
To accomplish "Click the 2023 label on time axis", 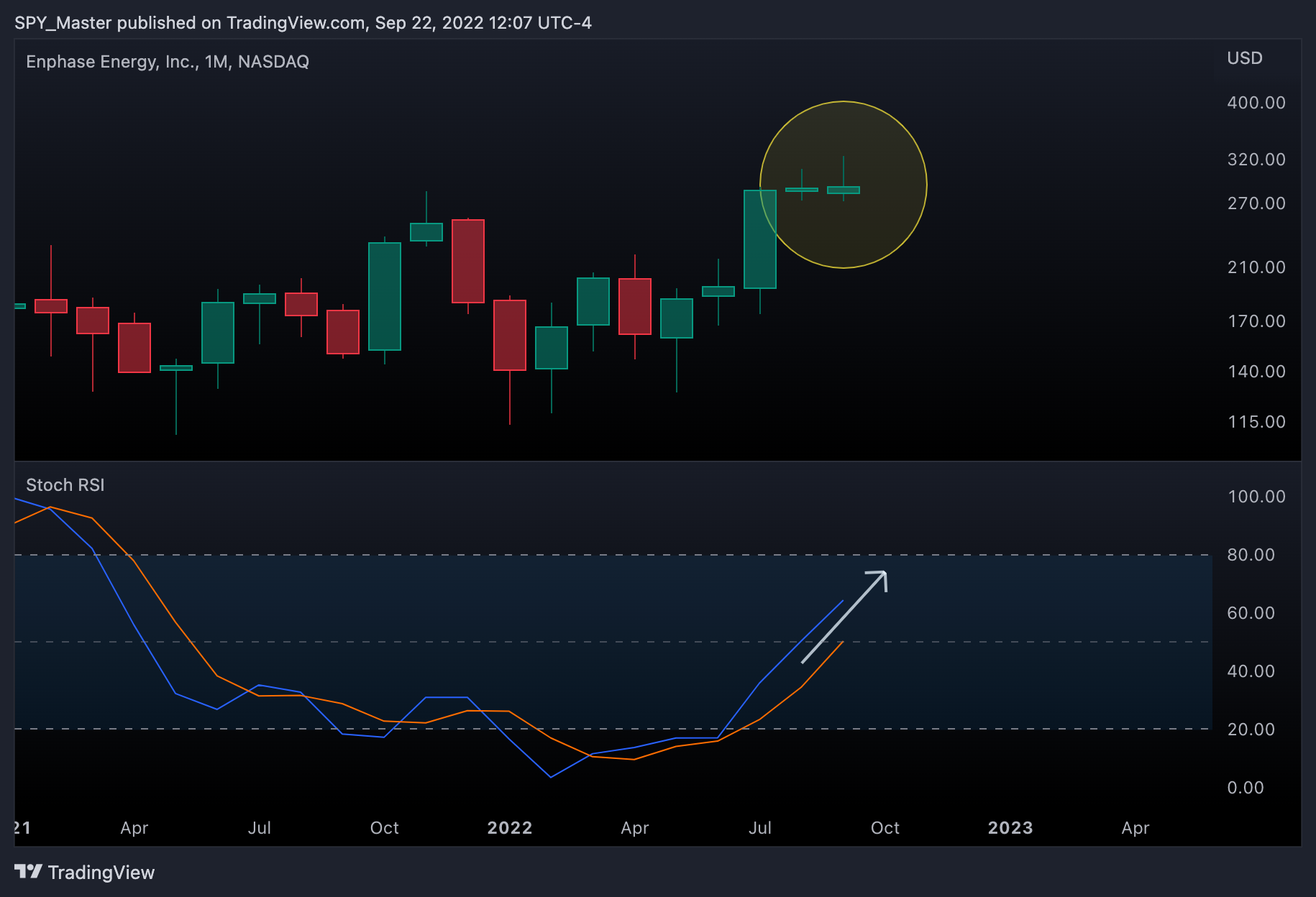I will pyautogui.click(x=1010, y=828).
